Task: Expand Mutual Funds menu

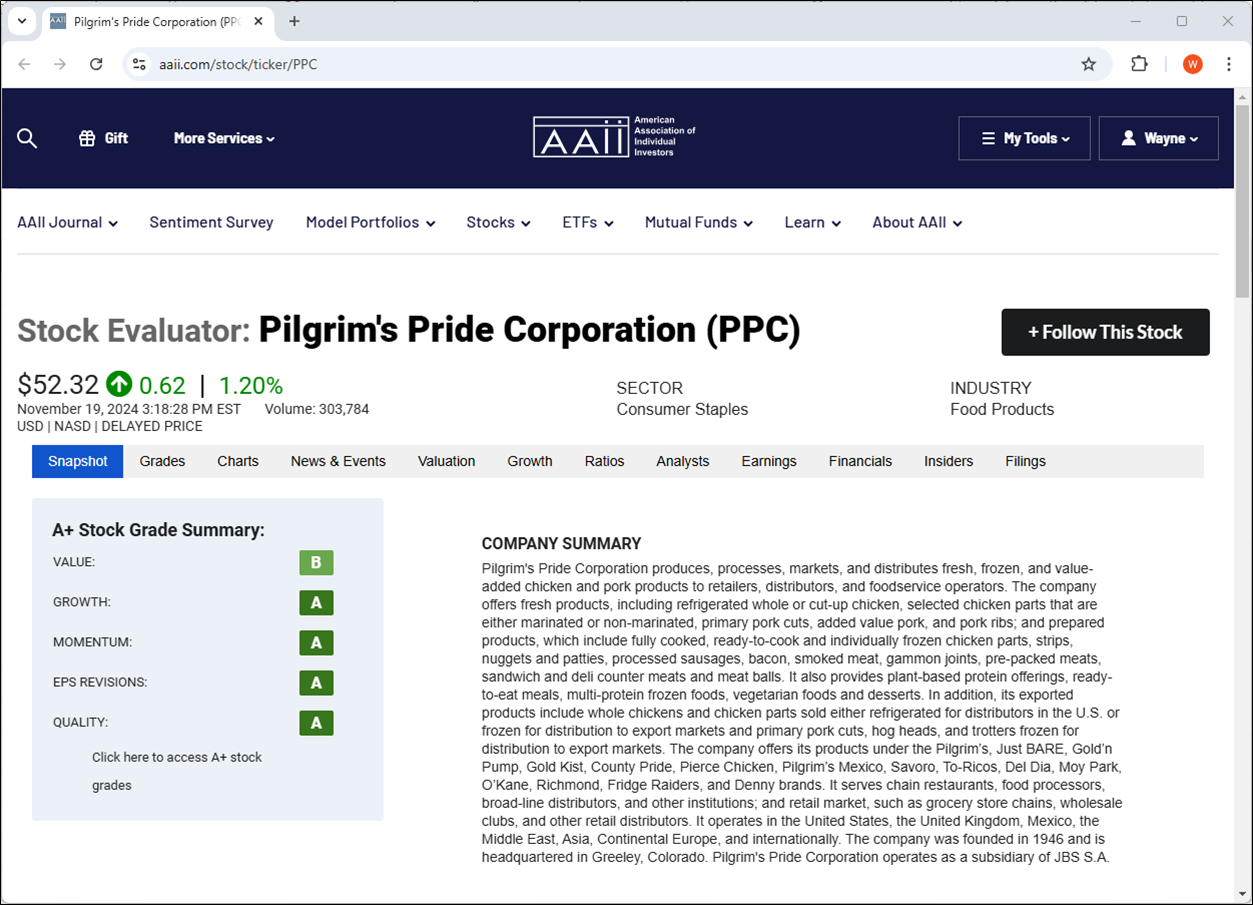Action: click(x=698, y=223)
